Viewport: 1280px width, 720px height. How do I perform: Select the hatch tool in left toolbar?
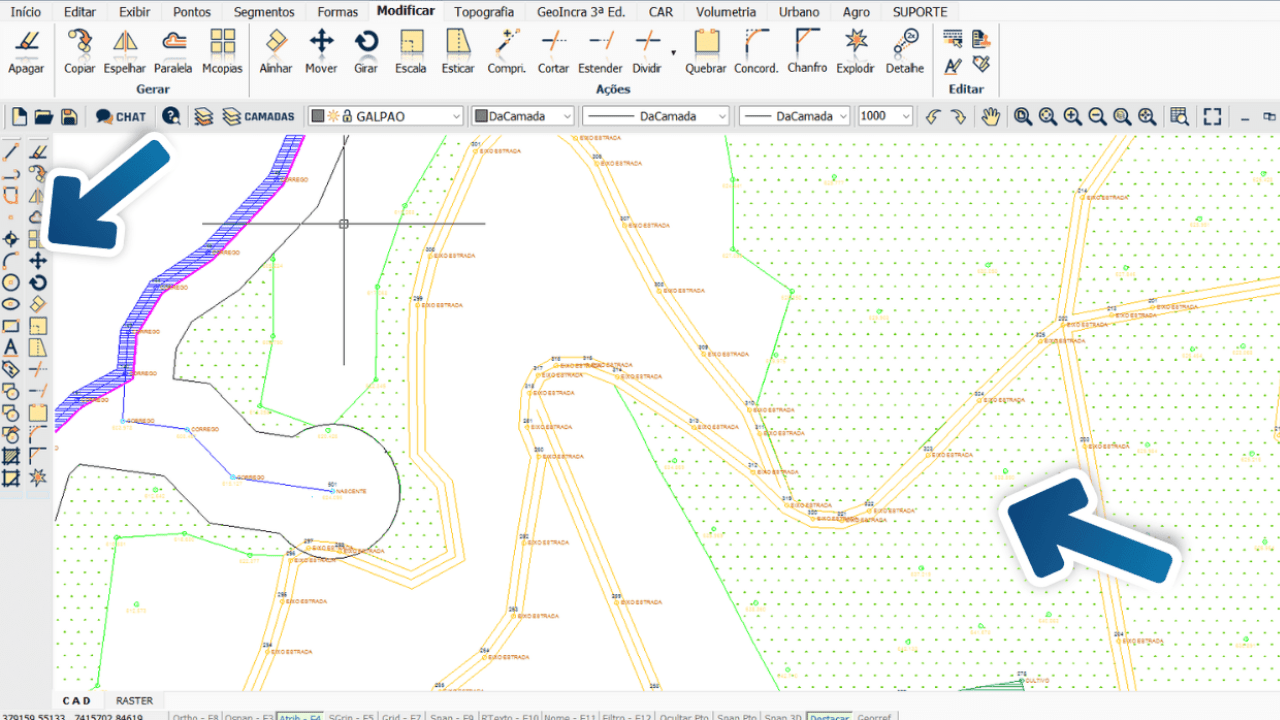pos(11,456)
